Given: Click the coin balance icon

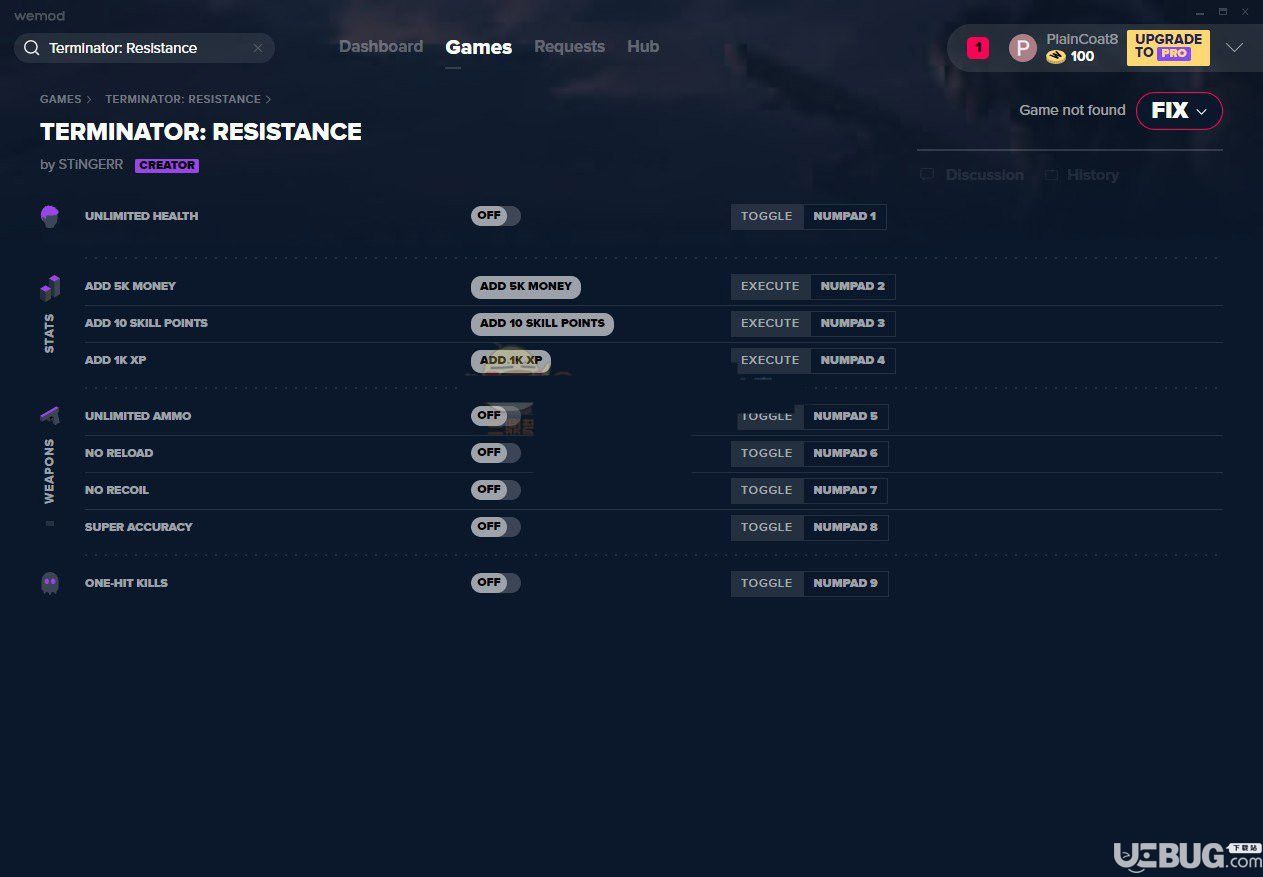Looking at the screenshot, I should click(1056, 57).
